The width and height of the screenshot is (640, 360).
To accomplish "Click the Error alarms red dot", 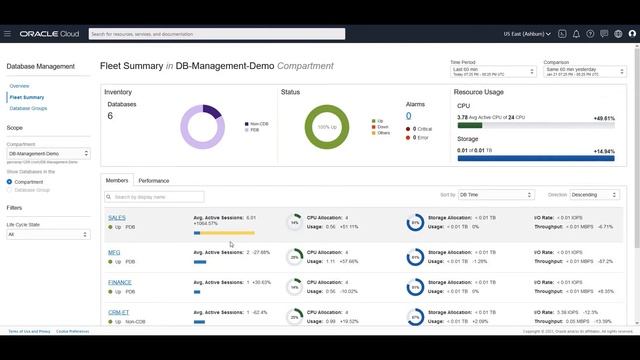I will tap(408, 138).
